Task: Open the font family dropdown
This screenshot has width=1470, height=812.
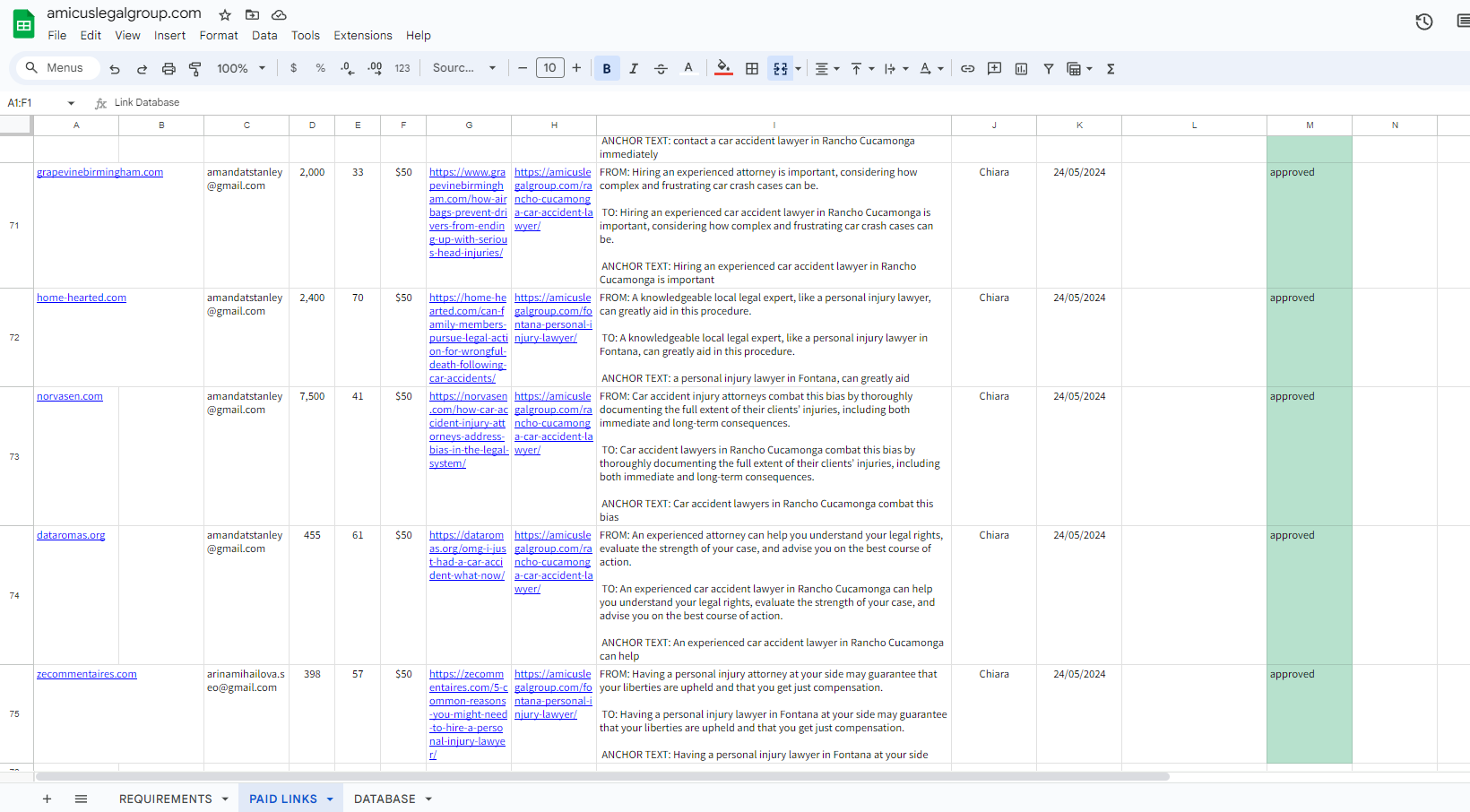Action: click(464, 69)
